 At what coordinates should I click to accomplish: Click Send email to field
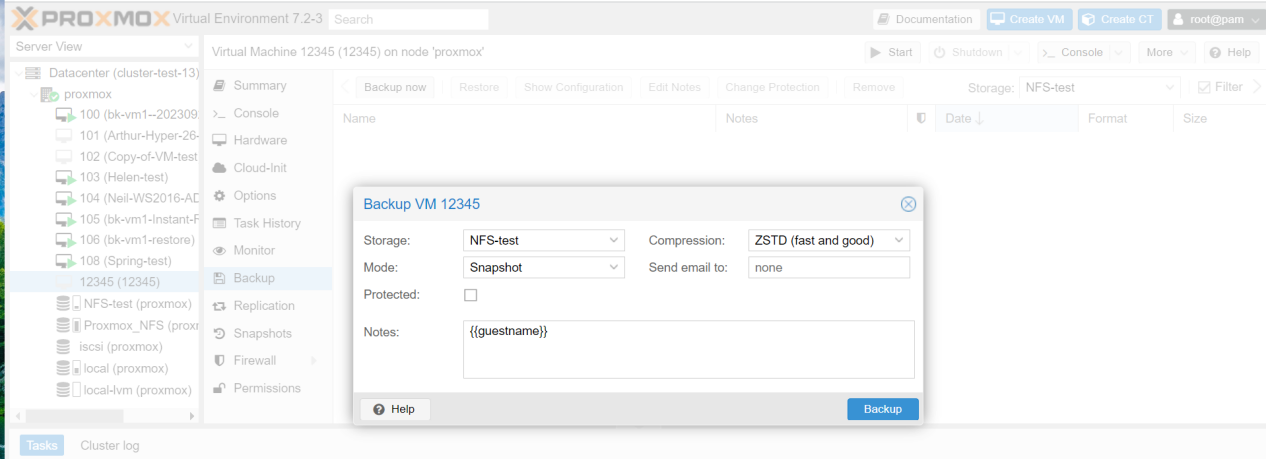pos(829,267)
